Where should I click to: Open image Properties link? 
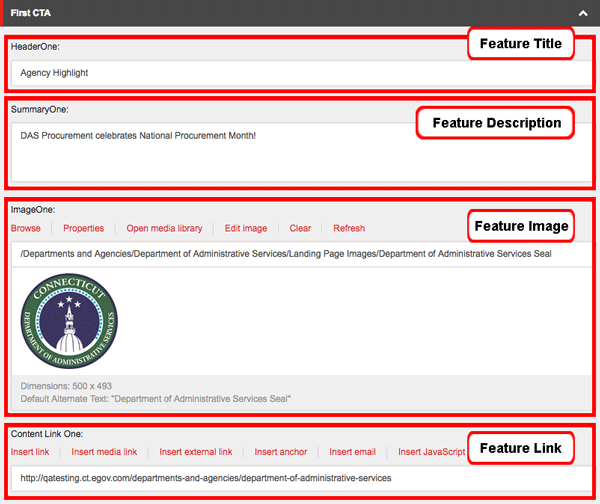tap(83, 228)
